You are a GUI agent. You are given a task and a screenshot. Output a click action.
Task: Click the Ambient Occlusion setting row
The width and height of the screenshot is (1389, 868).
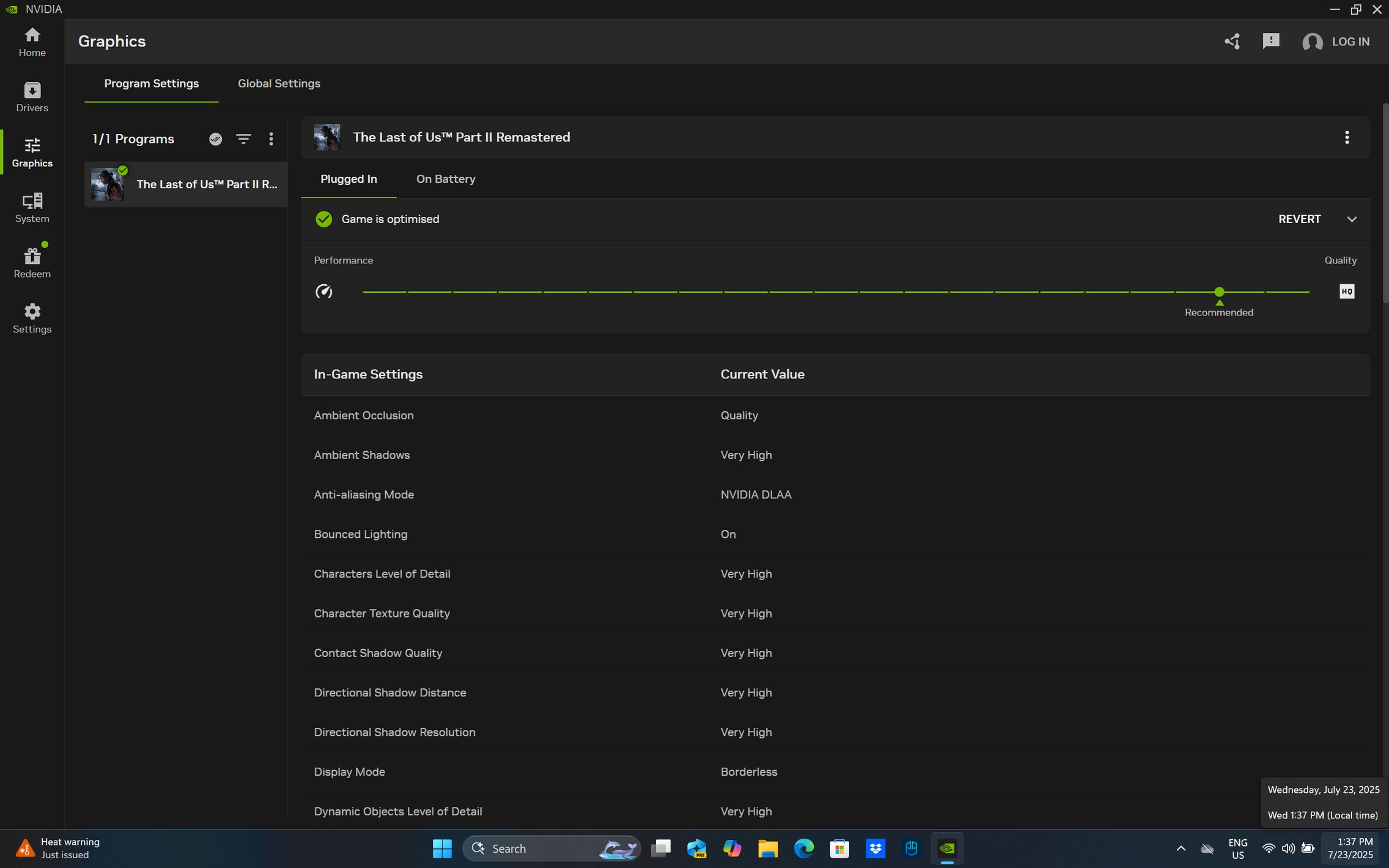coord(835,416)
